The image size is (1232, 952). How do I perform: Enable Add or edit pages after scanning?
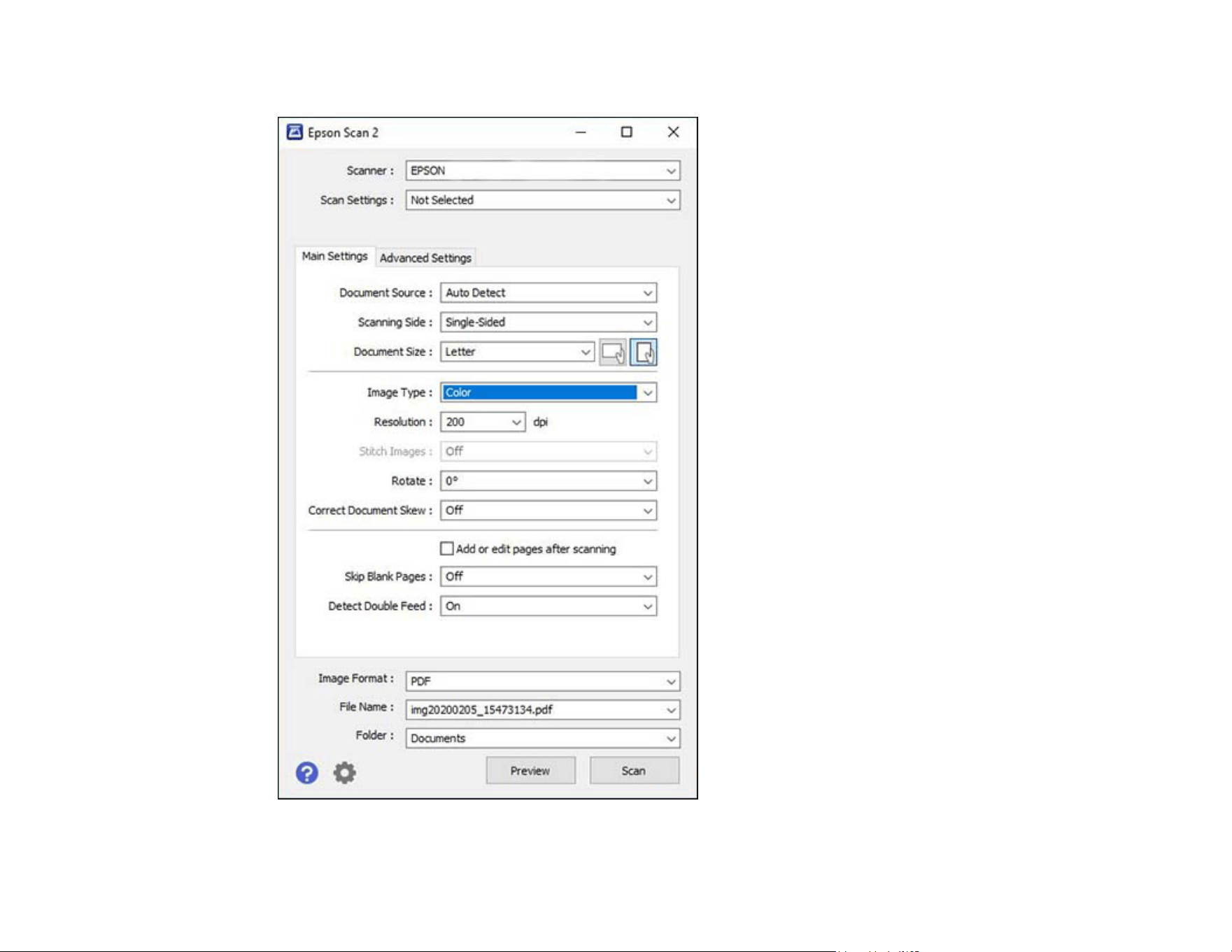tap(446, 548)
